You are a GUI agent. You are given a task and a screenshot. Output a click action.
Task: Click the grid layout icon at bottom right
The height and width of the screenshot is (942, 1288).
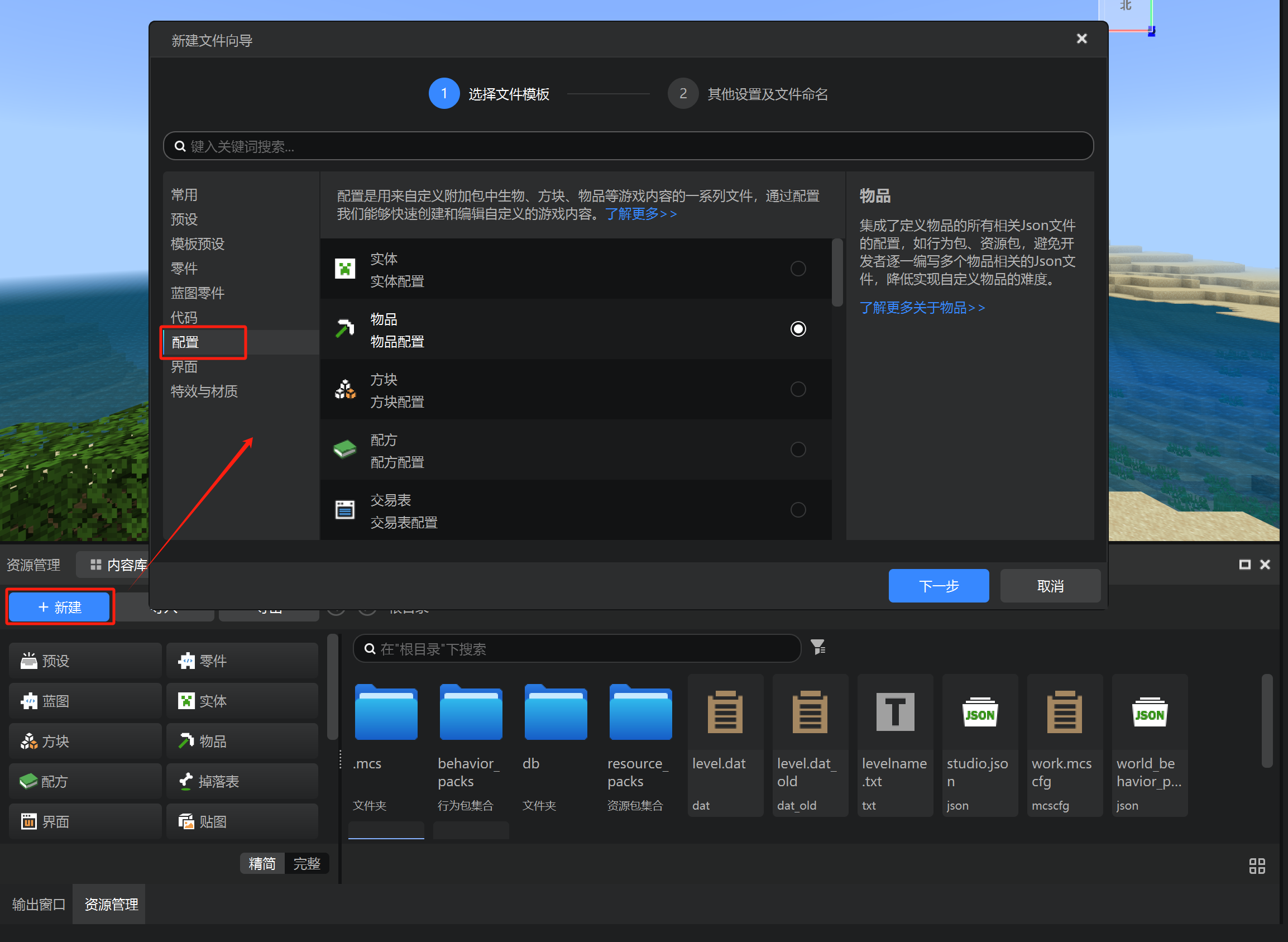(x=1257, y=866)
